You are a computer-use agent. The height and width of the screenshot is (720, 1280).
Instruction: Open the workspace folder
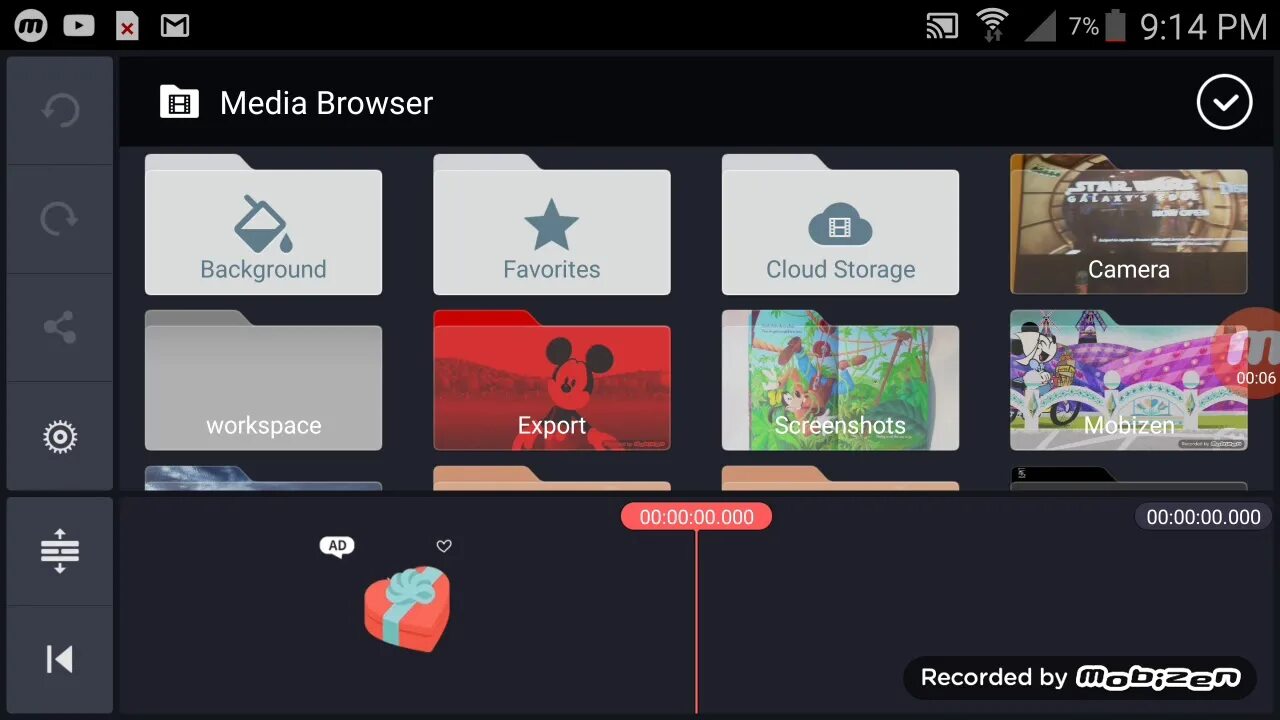click(263, 380)
